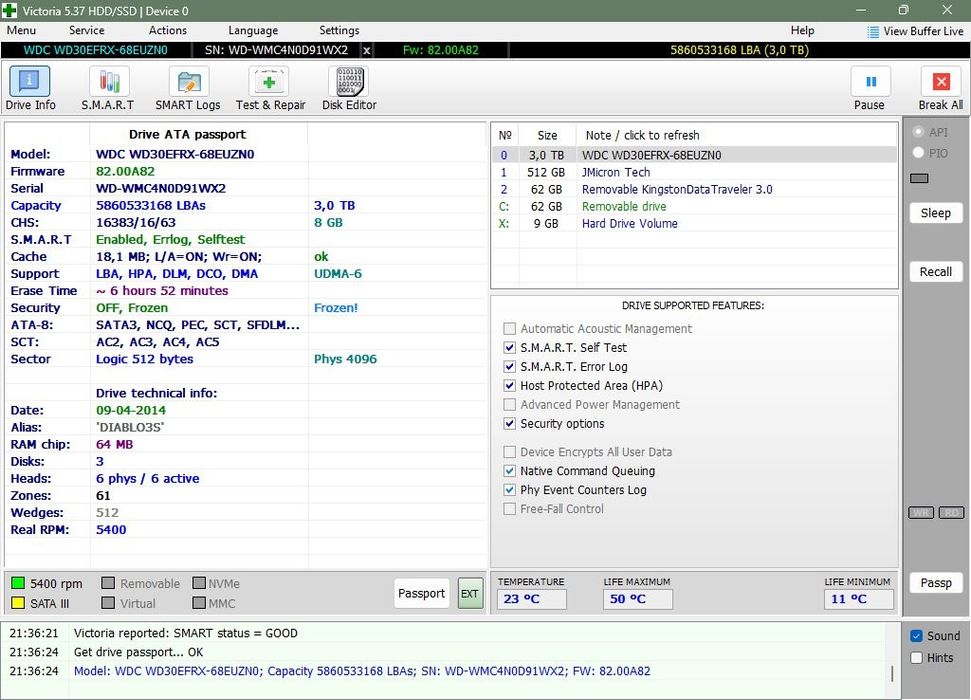The image size is (971, 700).
Task: Select the X: Hard Drive Volume row
Action: coord(695,224)
